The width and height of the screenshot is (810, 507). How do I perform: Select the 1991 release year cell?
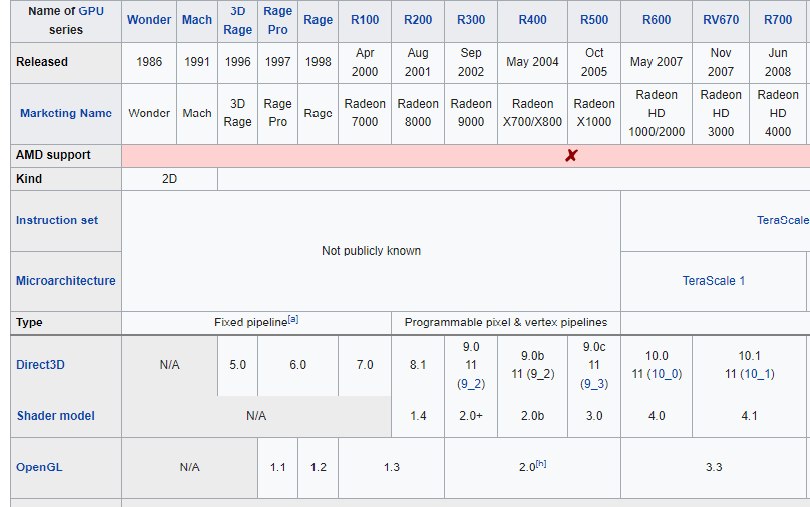click(x=197, y=62)
